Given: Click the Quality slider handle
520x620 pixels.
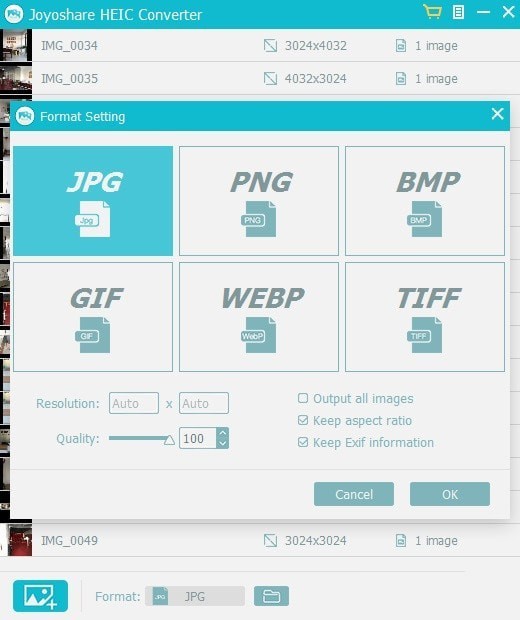Looking at the screenshot, I should click(169, 440).
